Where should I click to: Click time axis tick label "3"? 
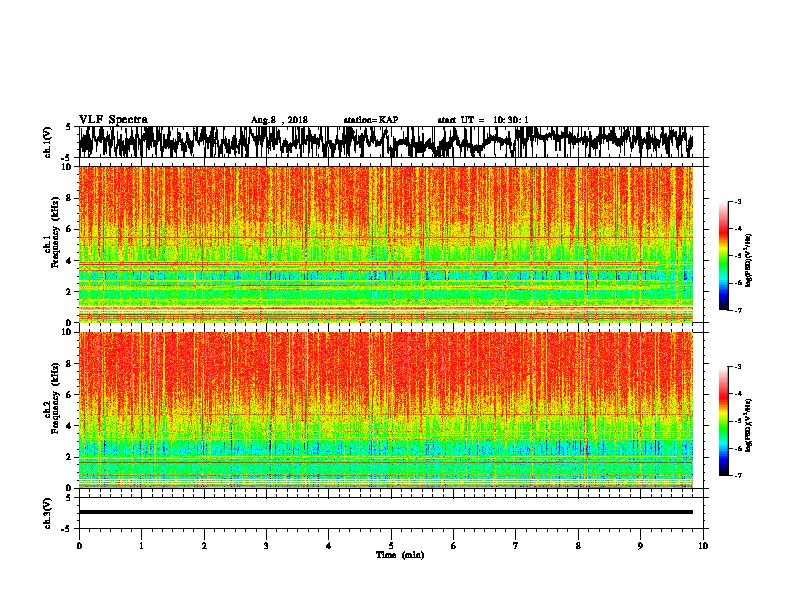tap(266, 546)
